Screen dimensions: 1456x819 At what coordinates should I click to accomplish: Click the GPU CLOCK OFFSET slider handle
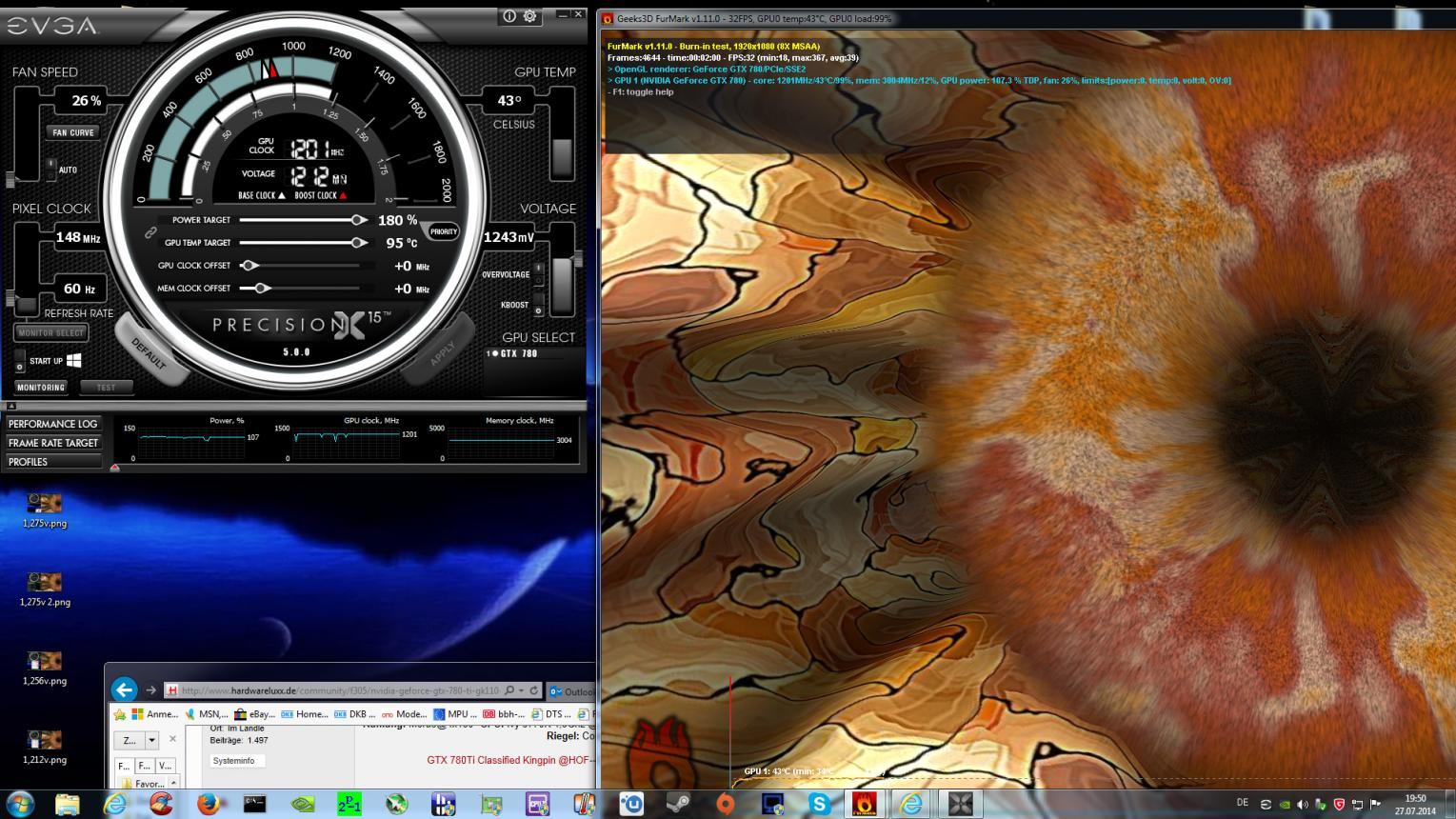coord(249,266)
